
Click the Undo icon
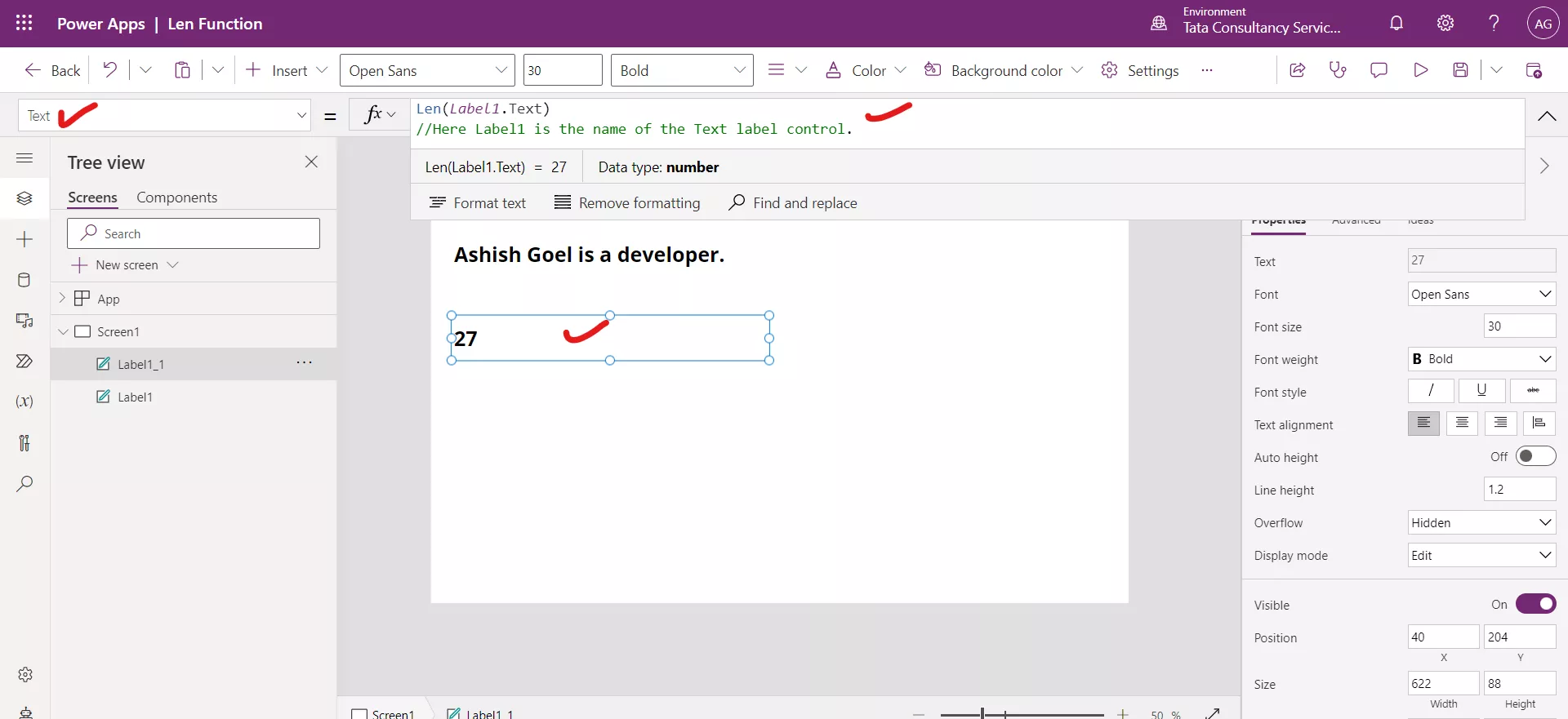[x=109, y=70]
